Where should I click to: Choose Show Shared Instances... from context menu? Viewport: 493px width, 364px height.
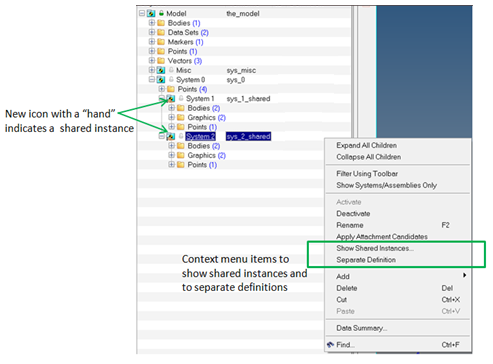(375, 248)
